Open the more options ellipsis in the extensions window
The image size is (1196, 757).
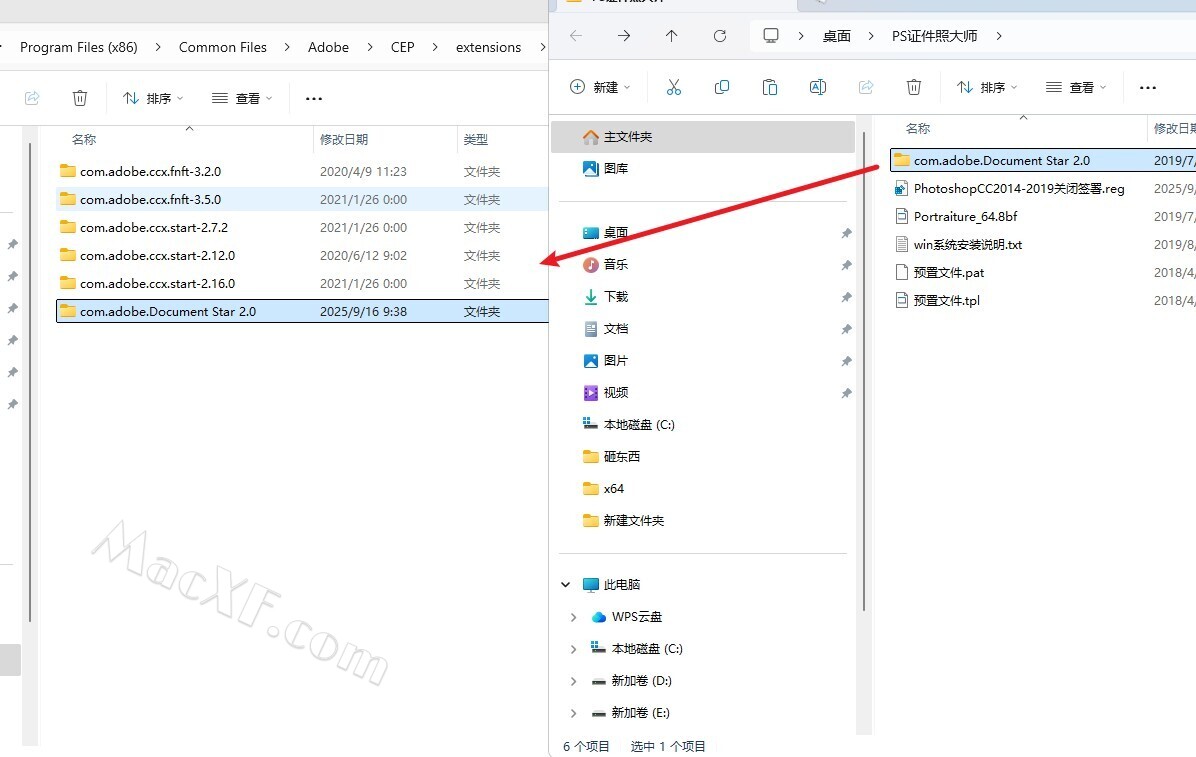point(313,98)
